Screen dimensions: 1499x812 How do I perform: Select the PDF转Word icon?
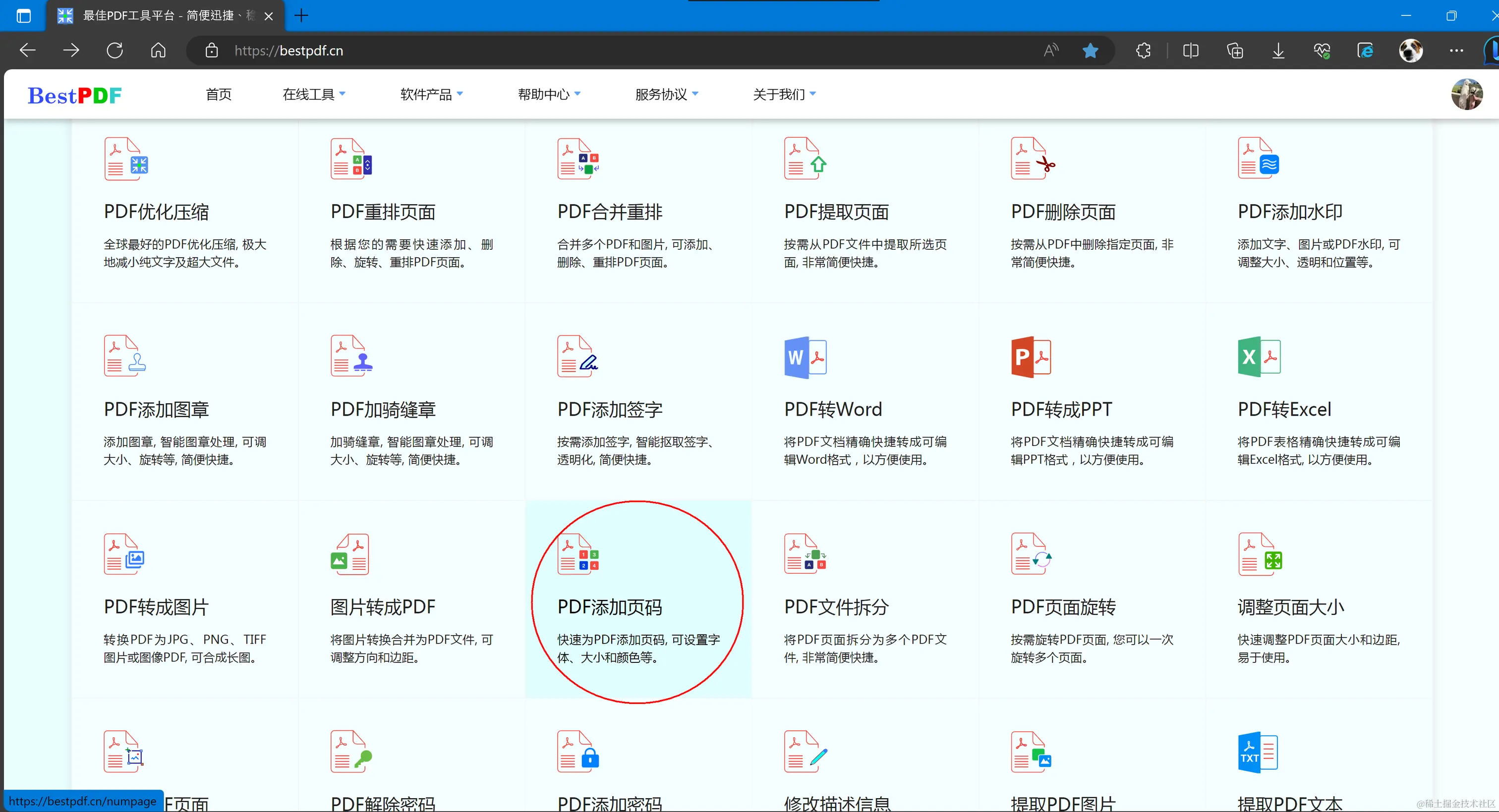pyautogui.click(x=806, y=357)
